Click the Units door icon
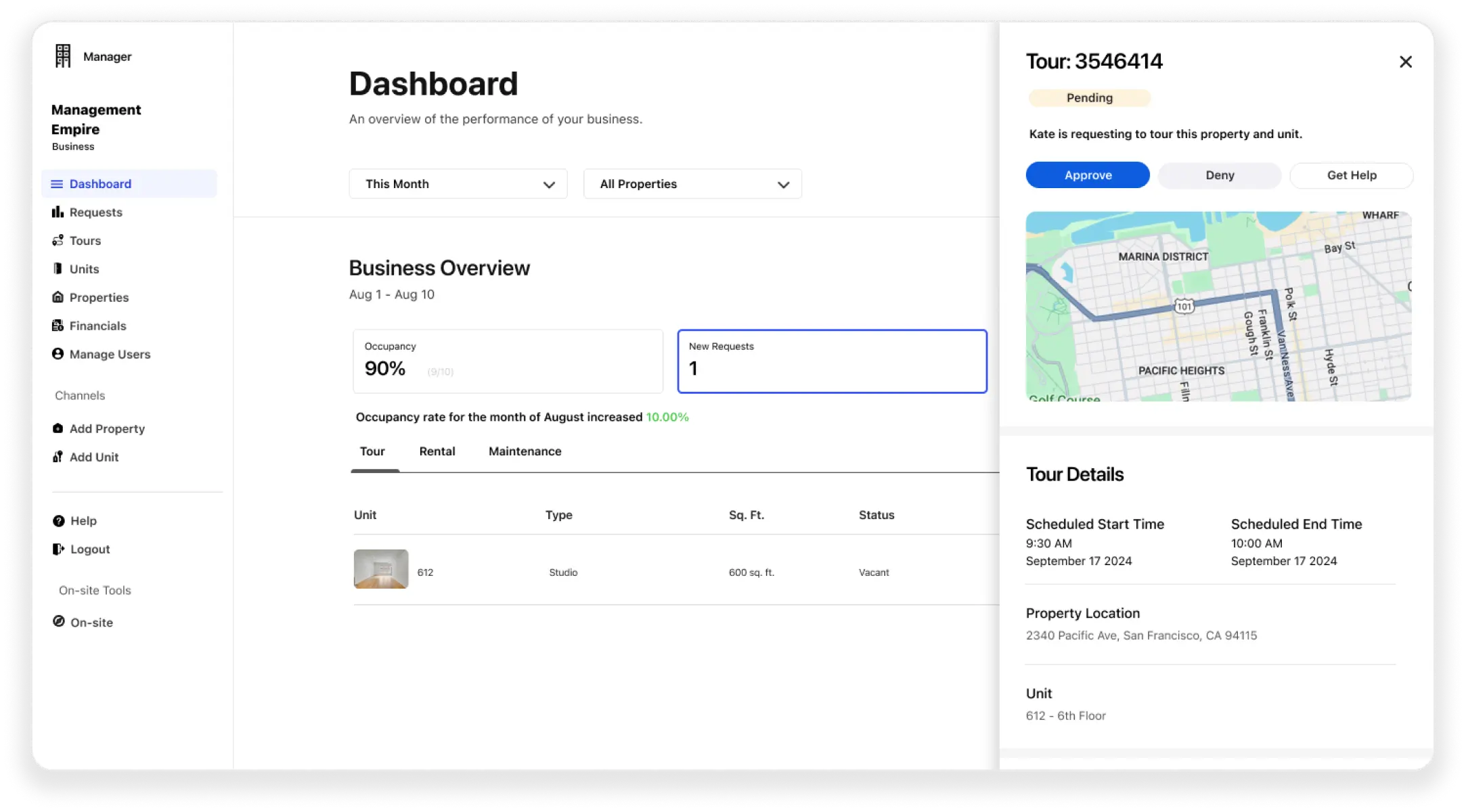 (x=58, y=269)
